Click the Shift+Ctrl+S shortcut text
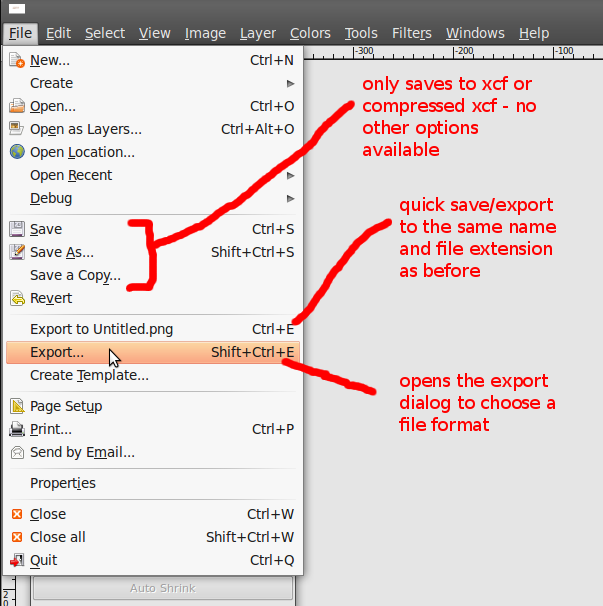 pyautogui.click(x=253, y=252)
